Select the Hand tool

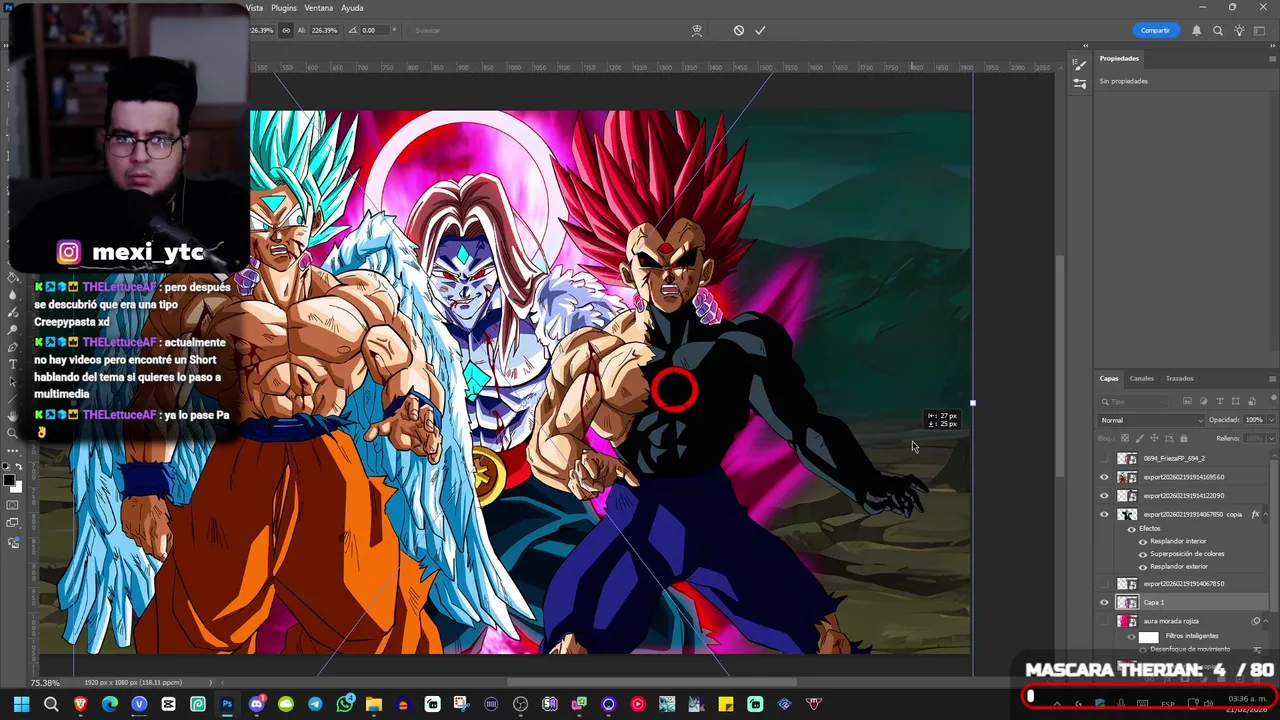(13, 416)
